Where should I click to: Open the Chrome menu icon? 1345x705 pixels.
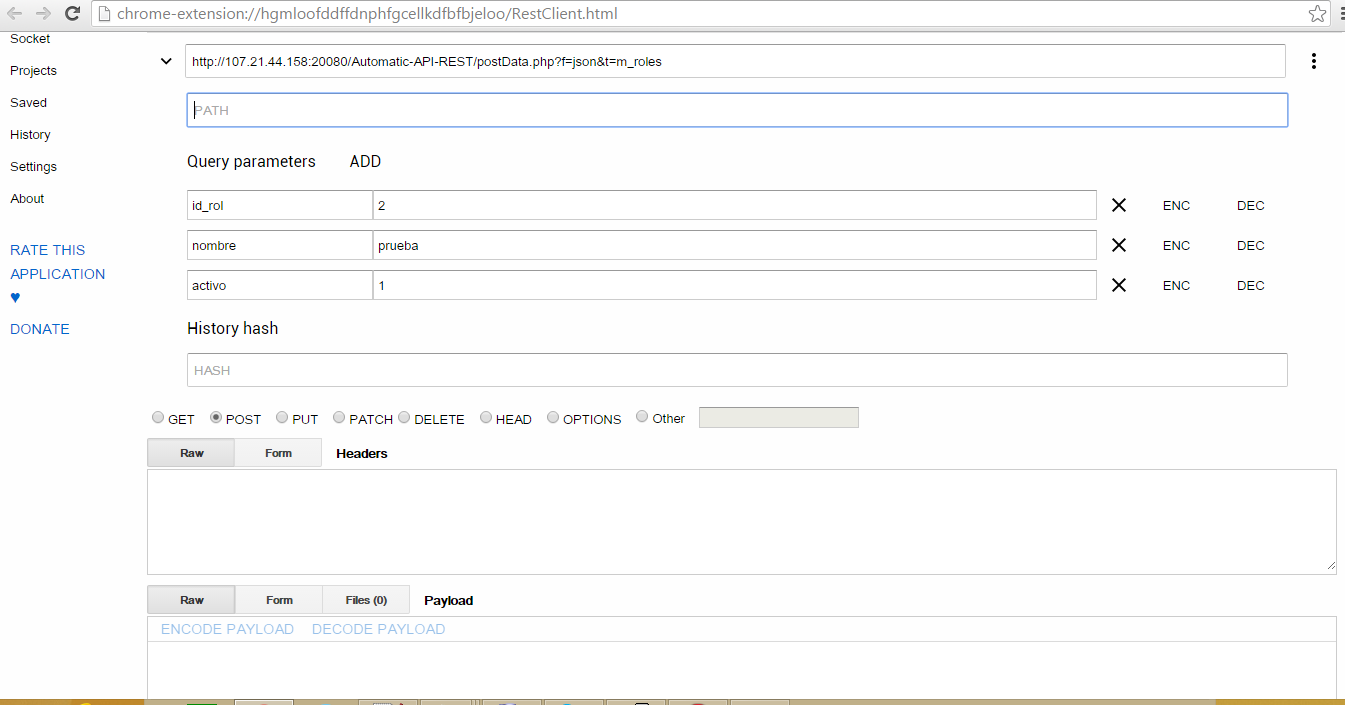coord(1340,14)
